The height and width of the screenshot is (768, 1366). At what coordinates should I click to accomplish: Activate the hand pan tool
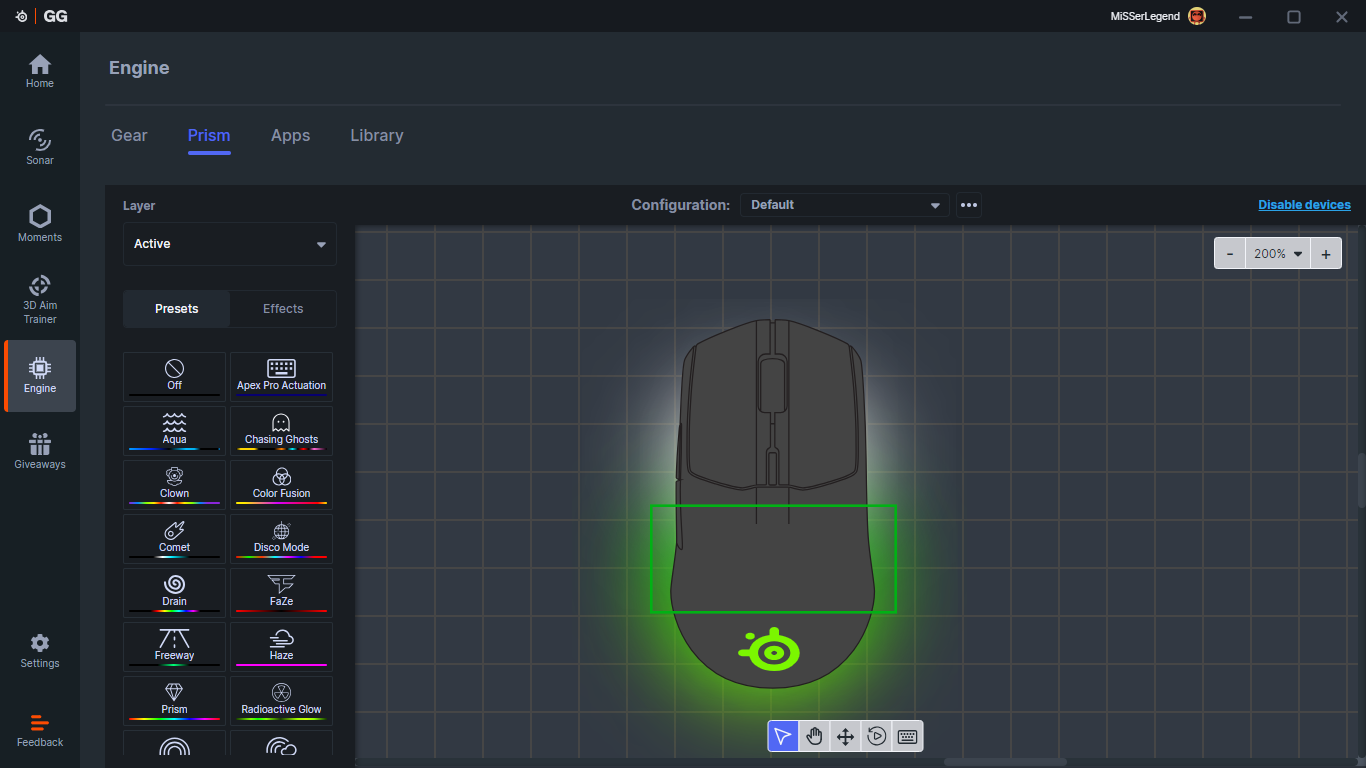pyautogui.click(x=814, y=736)
